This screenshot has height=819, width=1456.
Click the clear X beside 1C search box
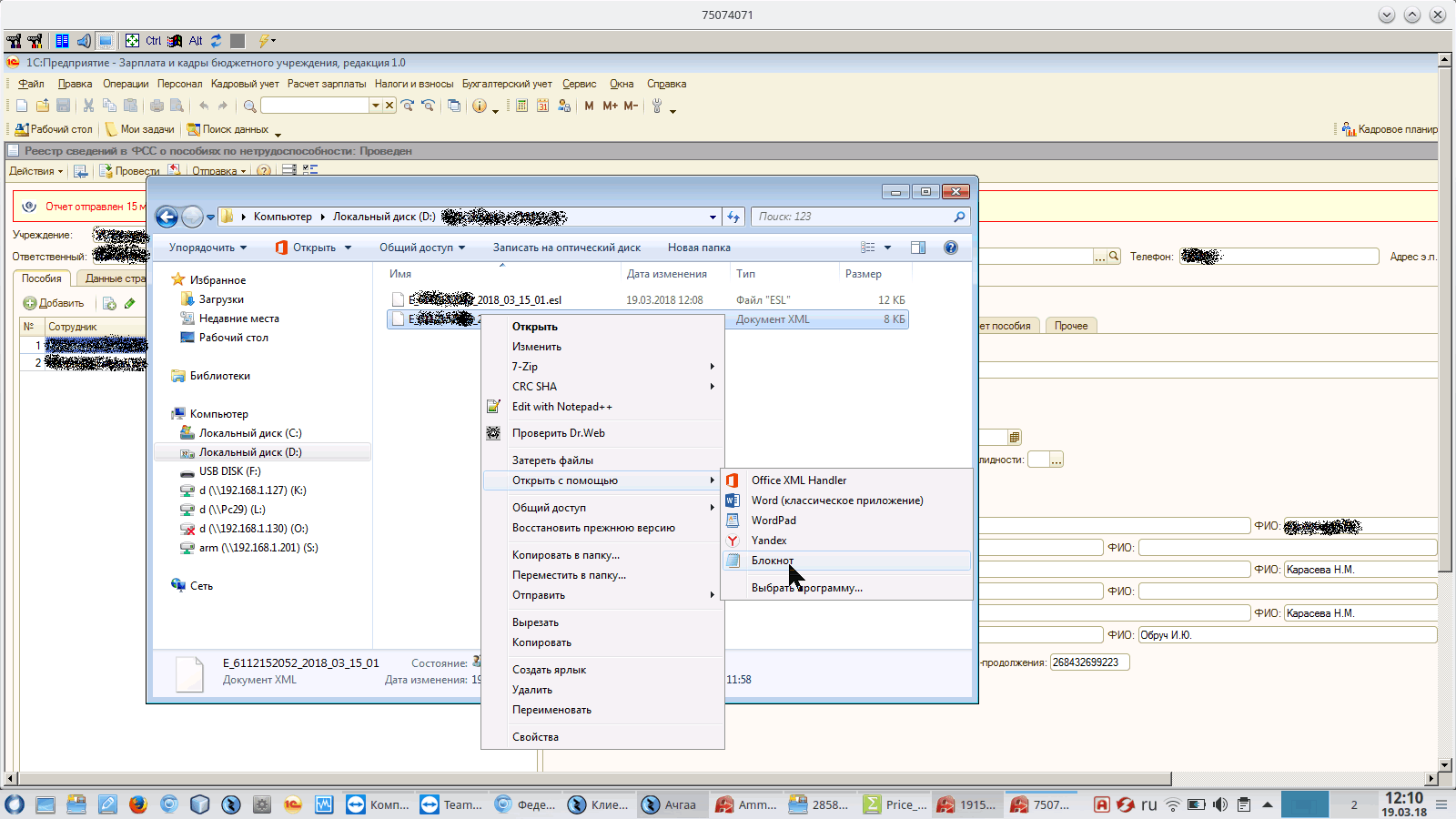tap(389, 106)
